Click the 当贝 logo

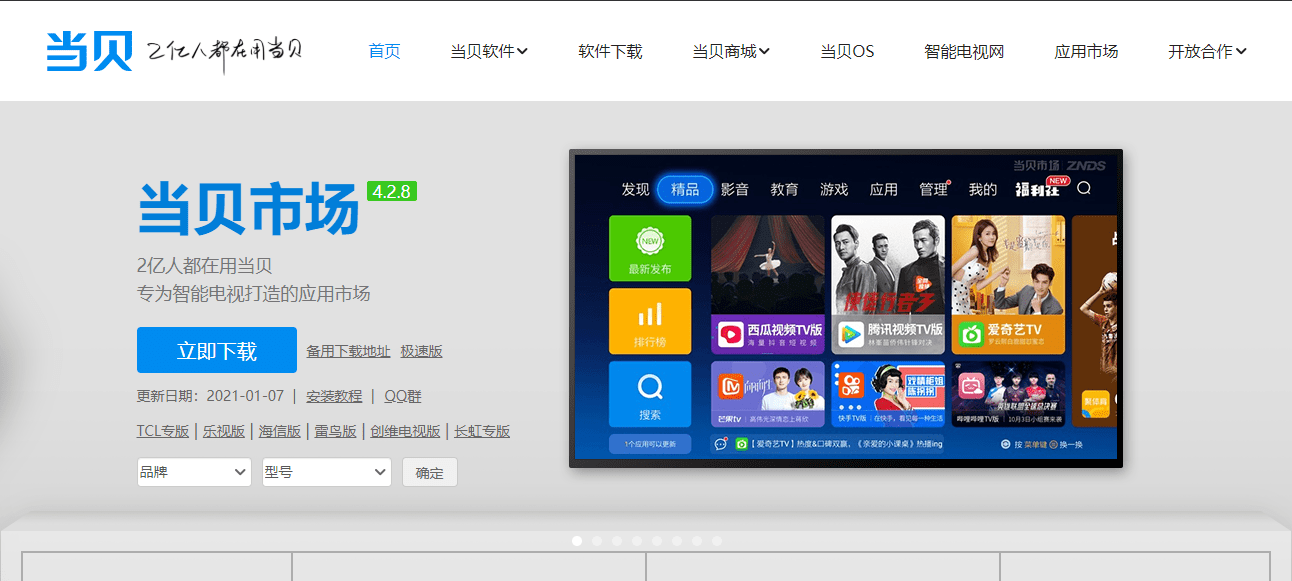pyautogui.click(x=88, y=50)
